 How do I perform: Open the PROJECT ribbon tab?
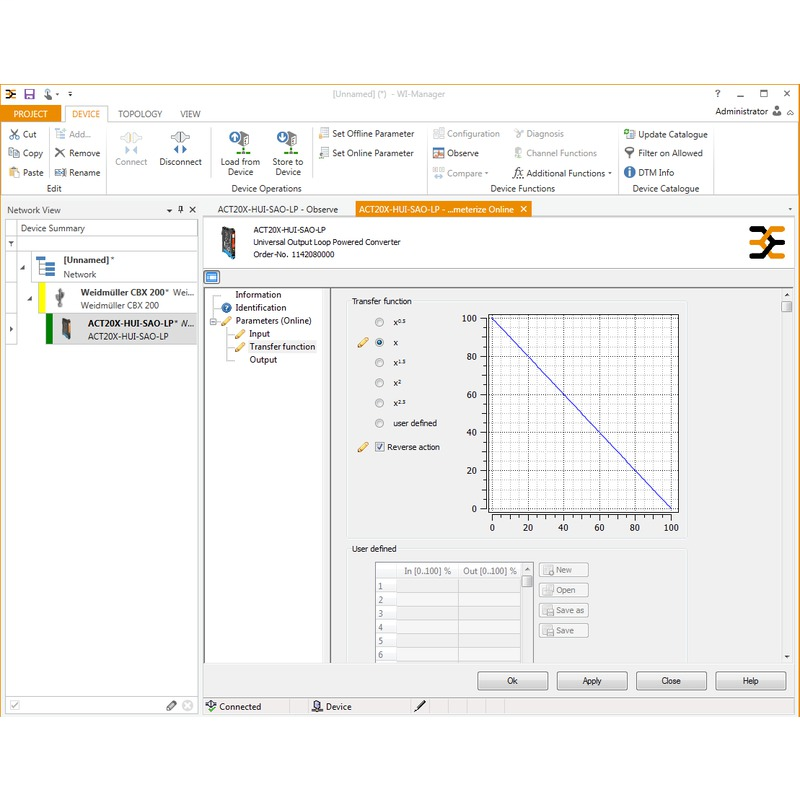(31, 114)
